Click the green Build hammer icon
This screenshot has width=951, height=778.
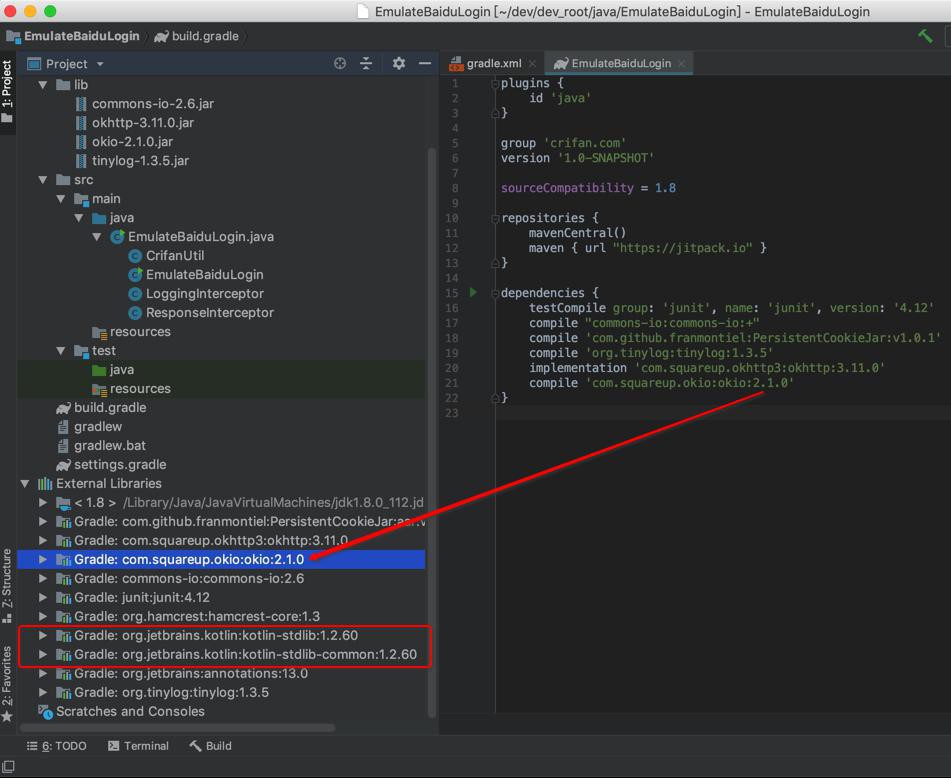tap(925, 36)
